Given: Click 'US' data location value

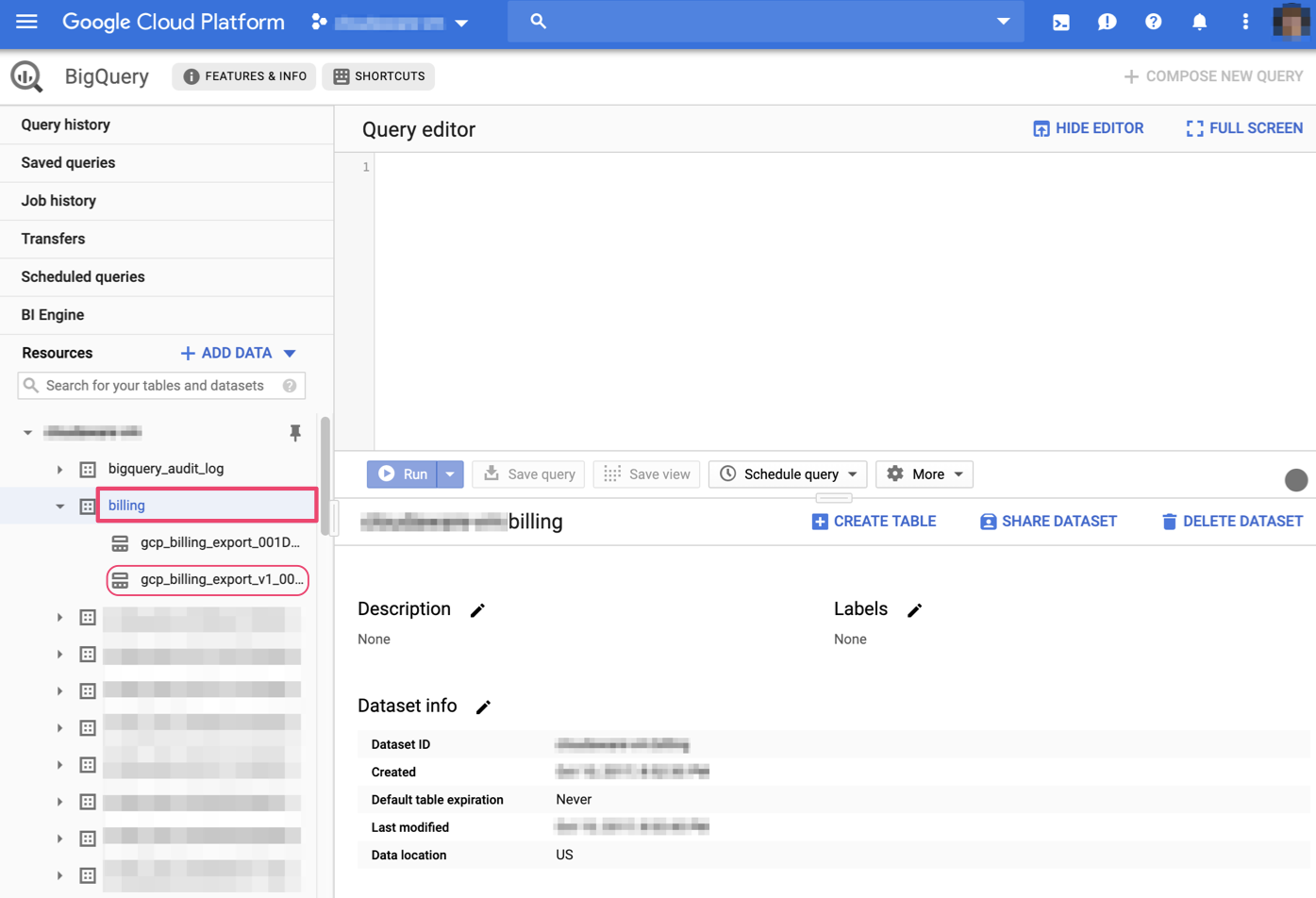Looking at the screenshot, I should [564, 856].
